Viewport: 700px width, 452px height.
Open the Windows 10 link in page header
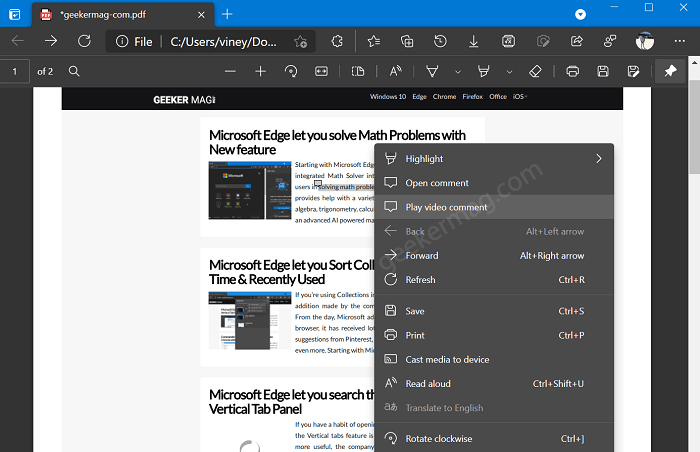tap(388, 96)
